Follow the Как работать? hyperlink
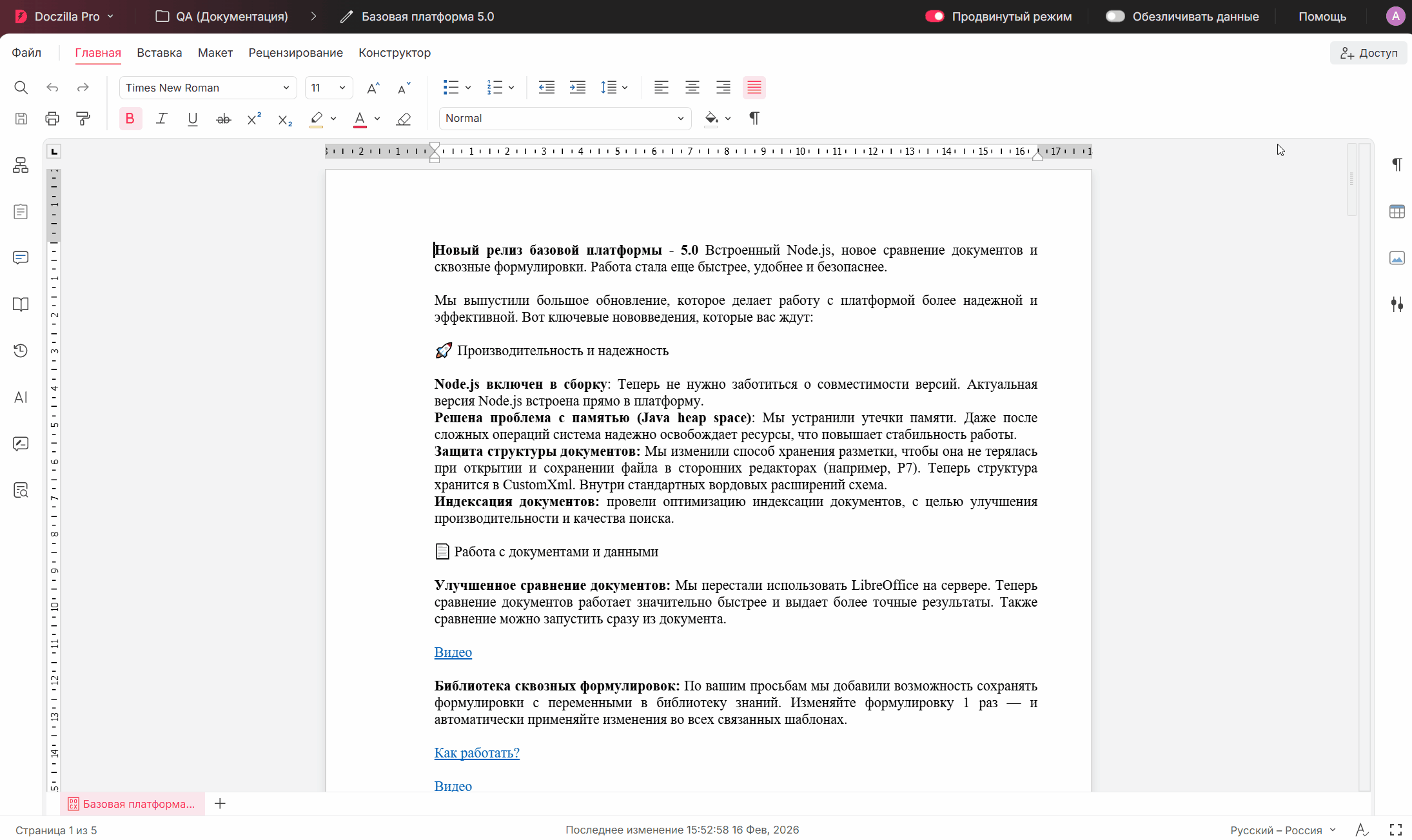Screen dimensions: 1412x840 476,752
